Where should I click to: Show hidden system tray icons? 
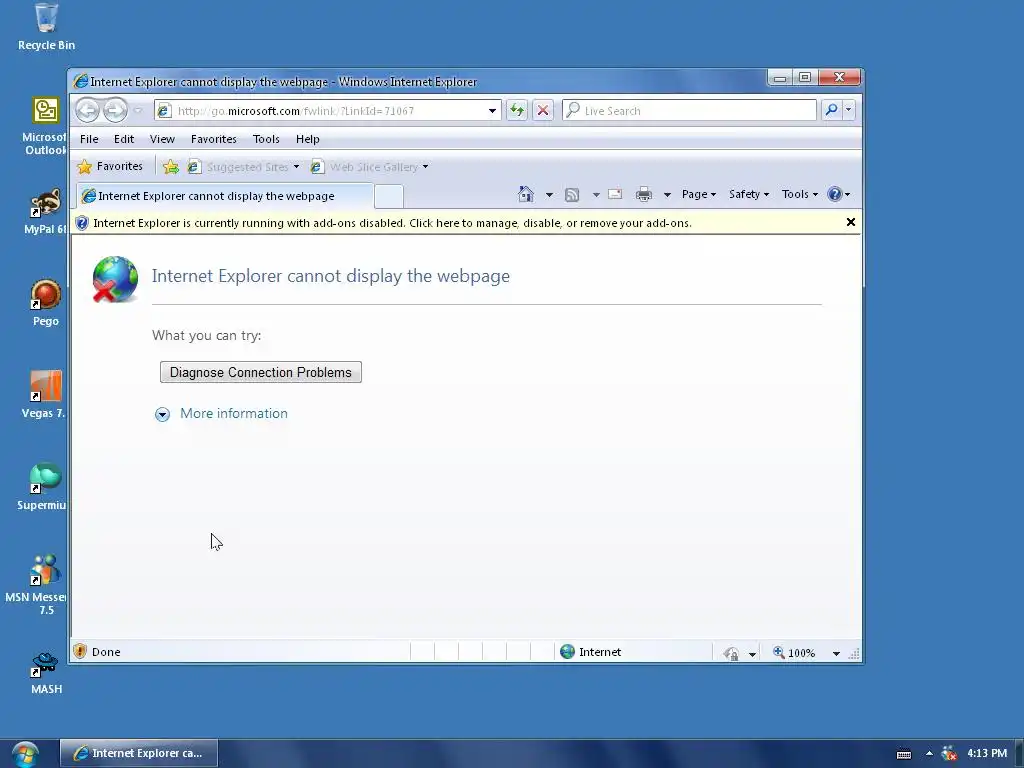(x=929, y=753)
